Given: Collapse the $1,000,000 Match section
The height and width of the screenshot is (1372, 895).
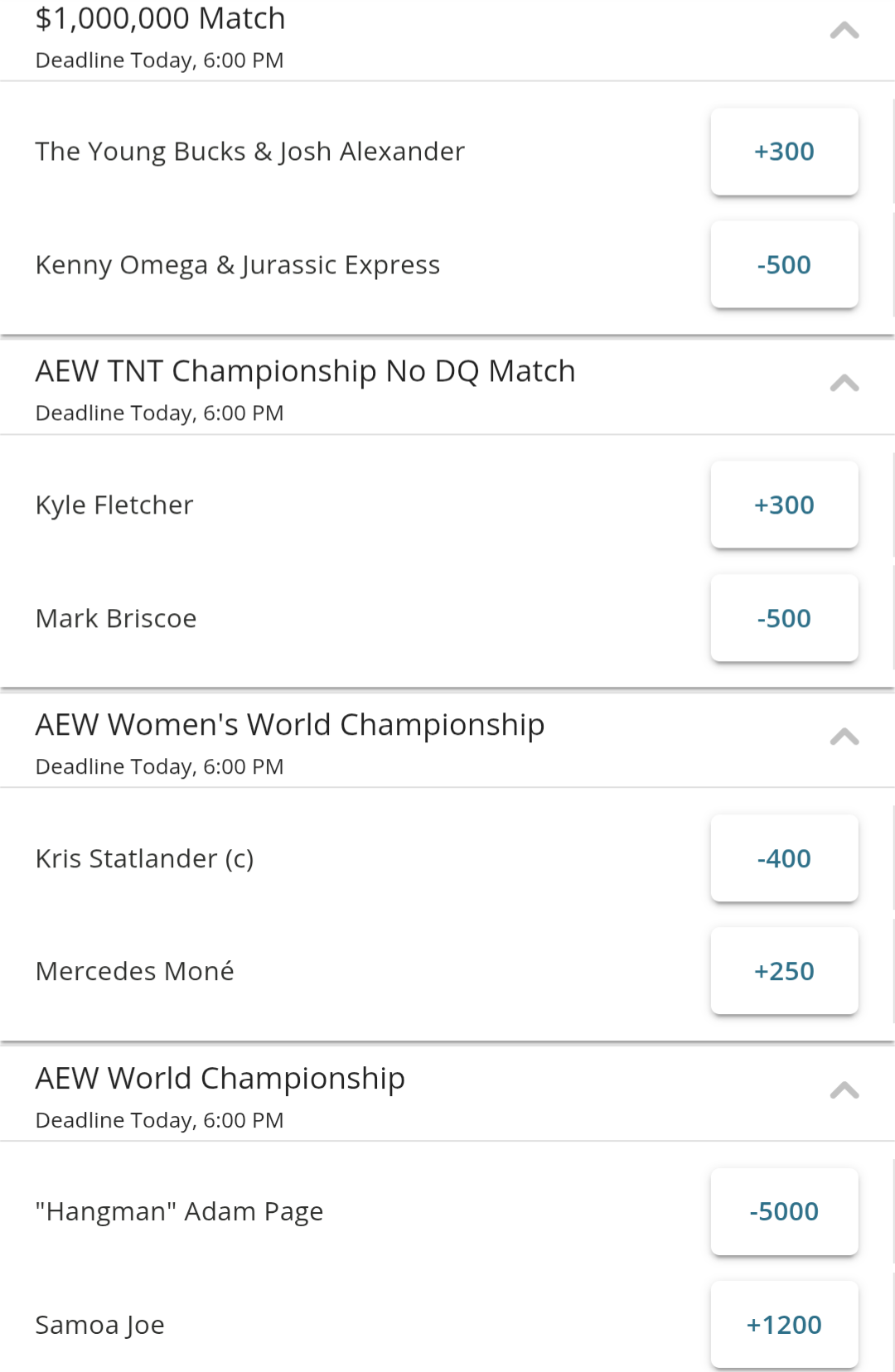Looking at the screenshot, I should tap(844, 31).
